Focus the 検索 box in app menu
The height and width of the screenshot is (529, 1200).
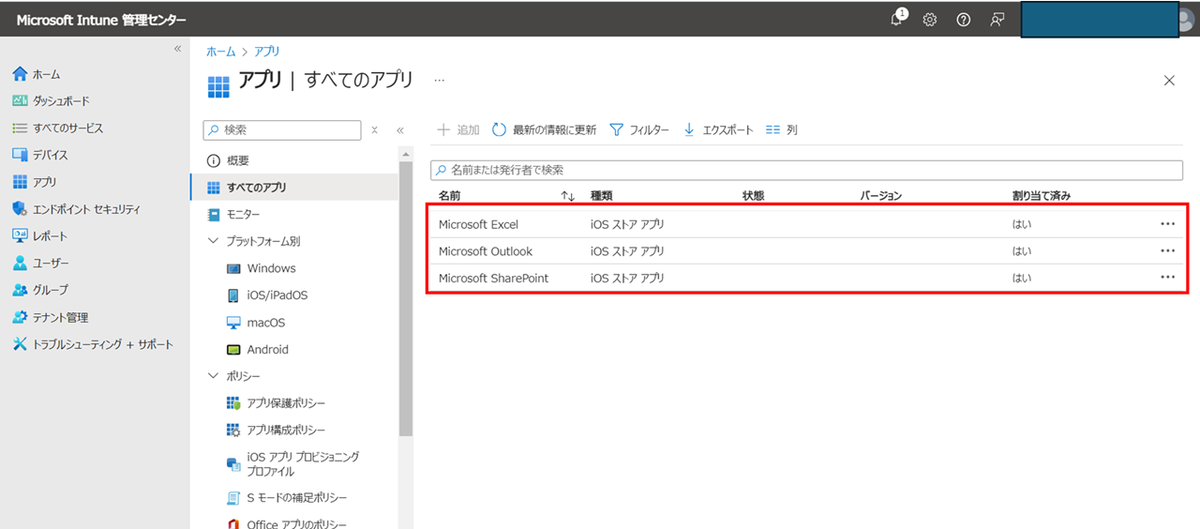tap(282, 130)
